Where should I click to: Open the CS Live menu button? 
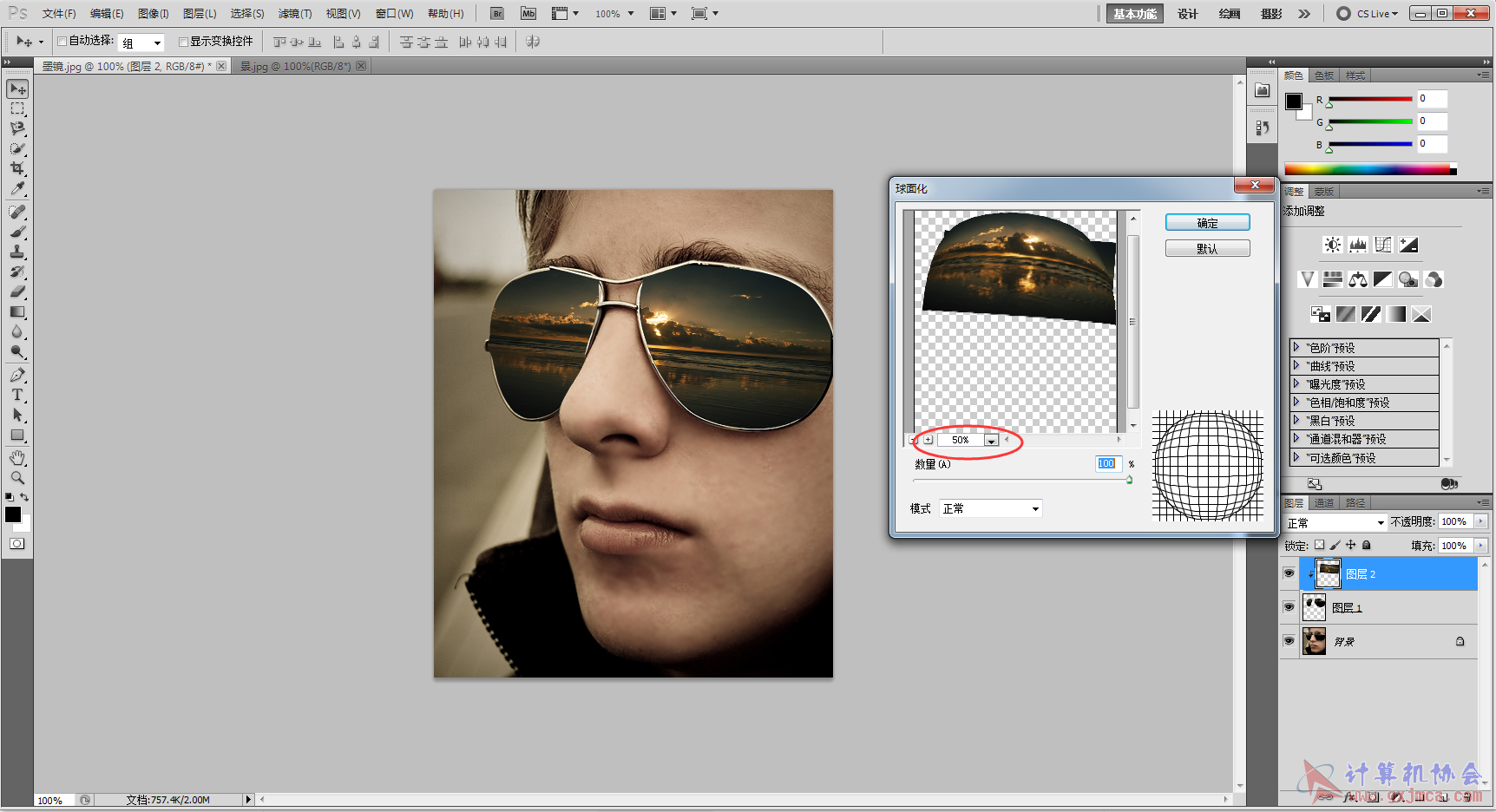1368,14
